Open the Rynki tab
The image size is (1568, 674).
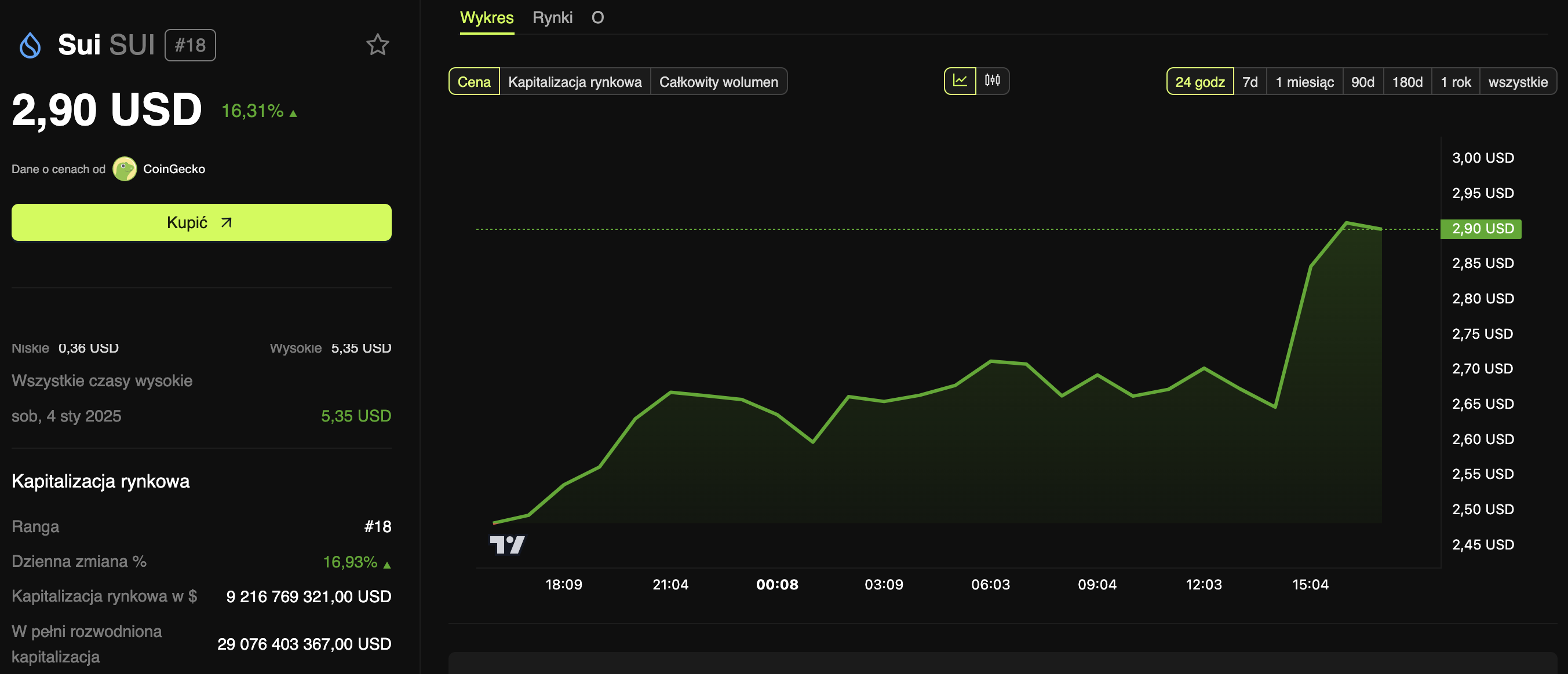(552, 17)
